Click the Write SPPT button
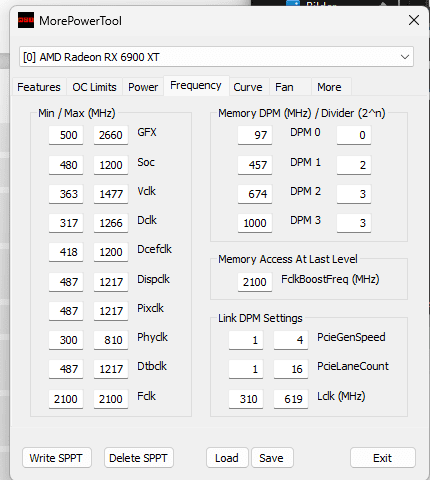The height and width of the screenshot is (480, 430). click(57, 458)
